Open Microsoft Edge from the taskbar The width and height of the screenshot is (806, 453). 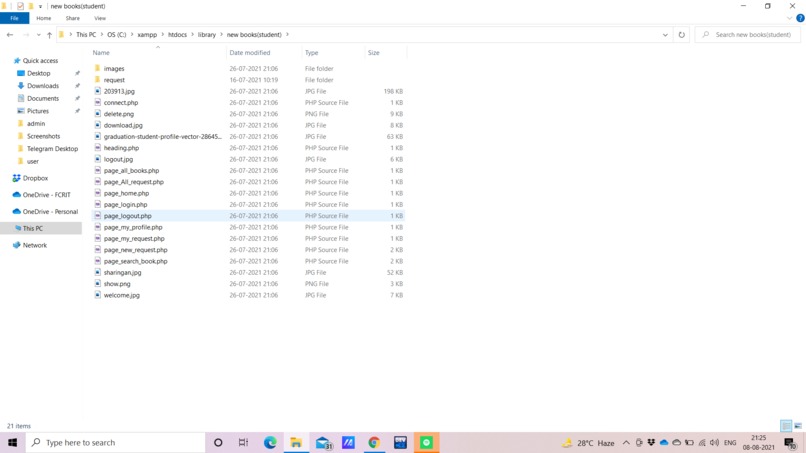(270, 443)
